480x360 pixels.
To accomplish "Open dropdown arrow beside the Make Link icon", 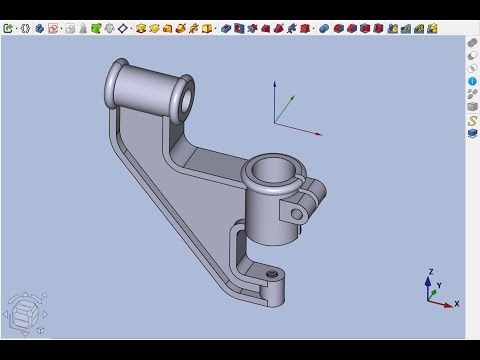I will tap(16, 29).
